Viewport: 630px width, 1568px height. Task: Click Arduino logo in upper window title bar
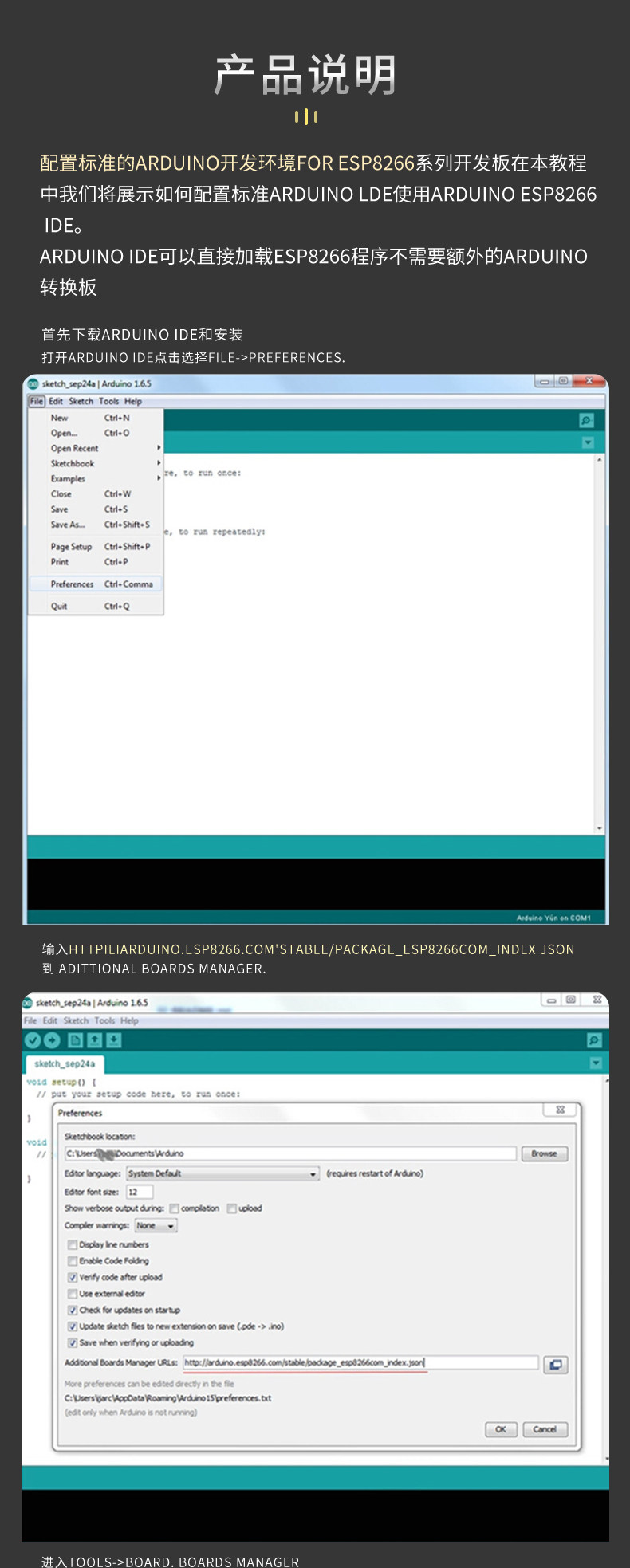(33, 383)
